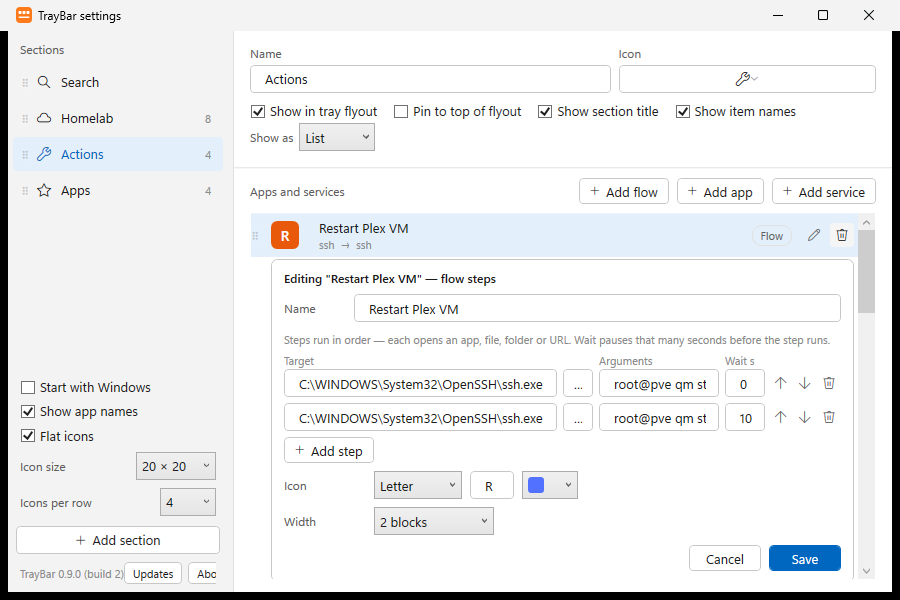This screenshot has width=900, height=600.
Task: Click Add section button
Action: 118,540
